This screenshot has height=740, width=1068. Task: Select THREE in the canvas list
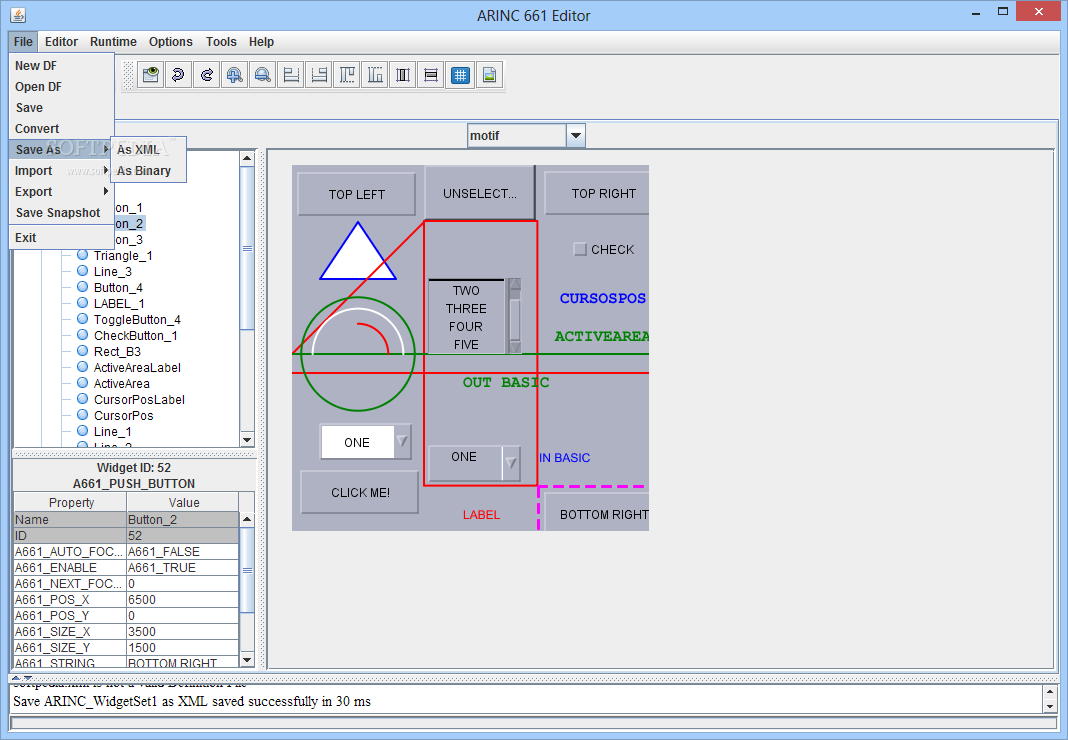tap(466, 309)
